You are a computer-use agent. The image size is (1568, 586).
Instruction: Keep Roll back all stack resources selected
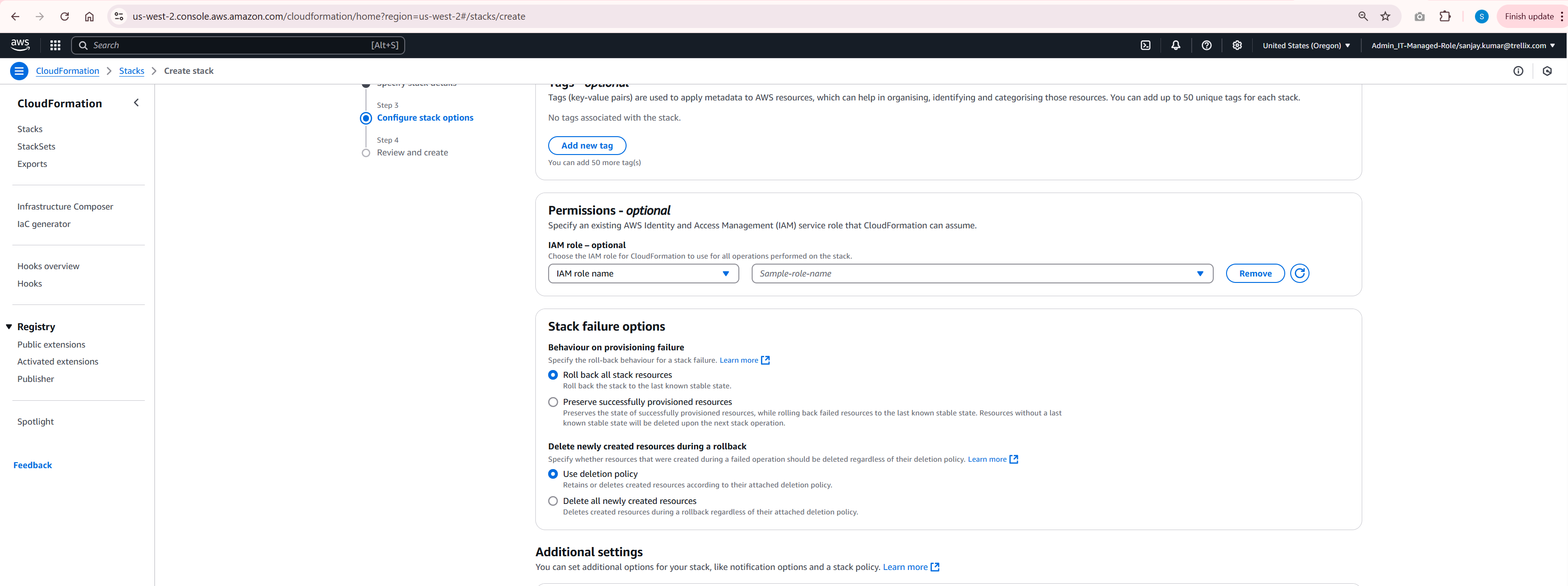click(x=553, y=375)
